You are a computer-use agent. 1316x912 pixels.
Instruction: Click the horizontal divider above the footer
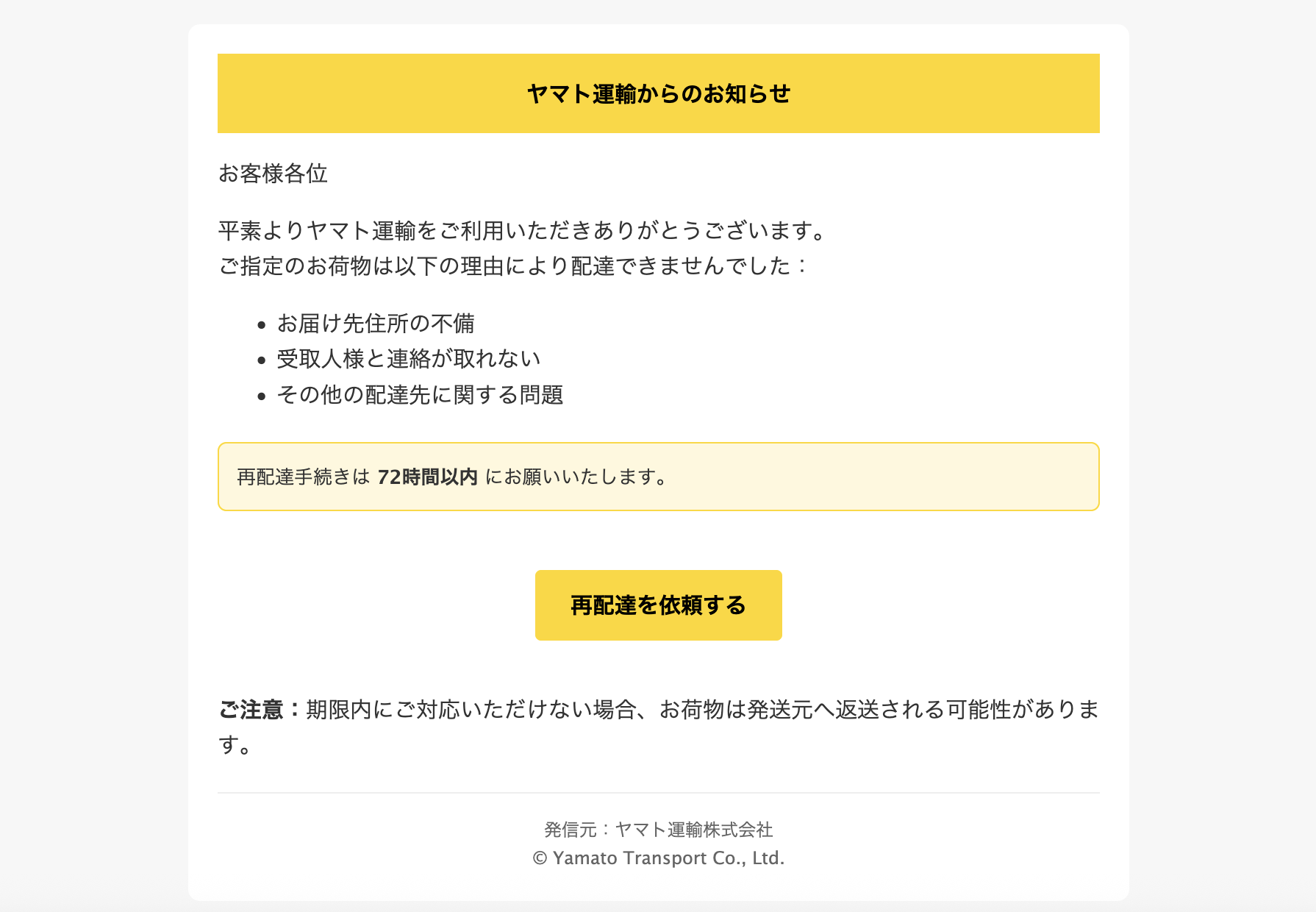coord(658,793)
